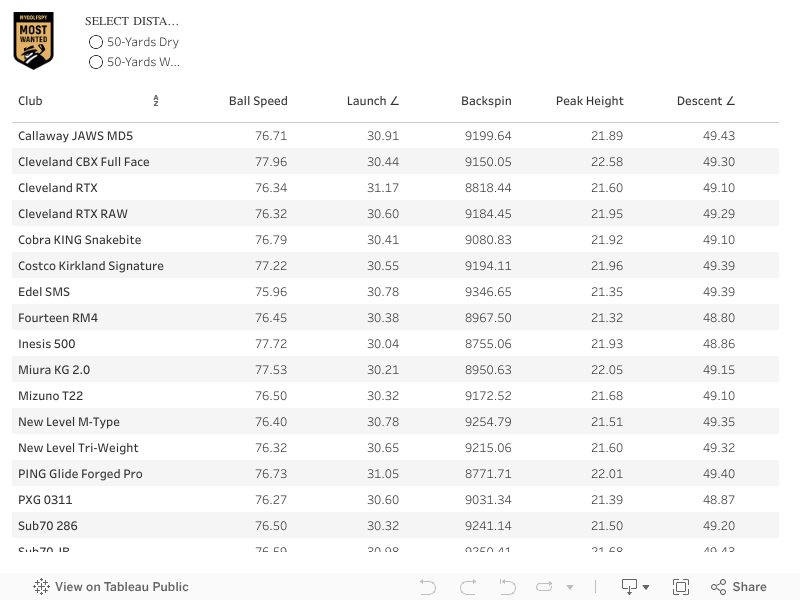Select the Cleveland RTX RAW row label

73,214
